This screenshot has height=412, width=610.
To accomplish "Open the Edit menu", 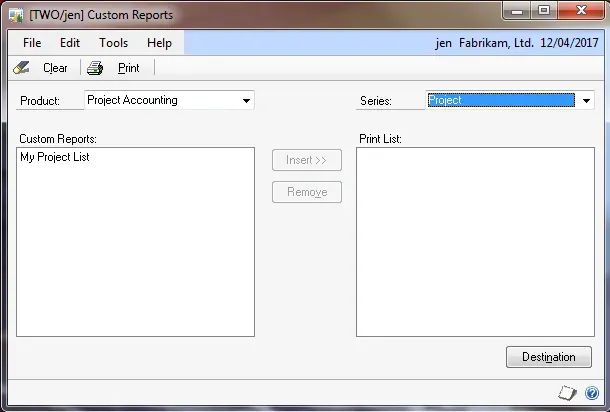I will [70, 43].
